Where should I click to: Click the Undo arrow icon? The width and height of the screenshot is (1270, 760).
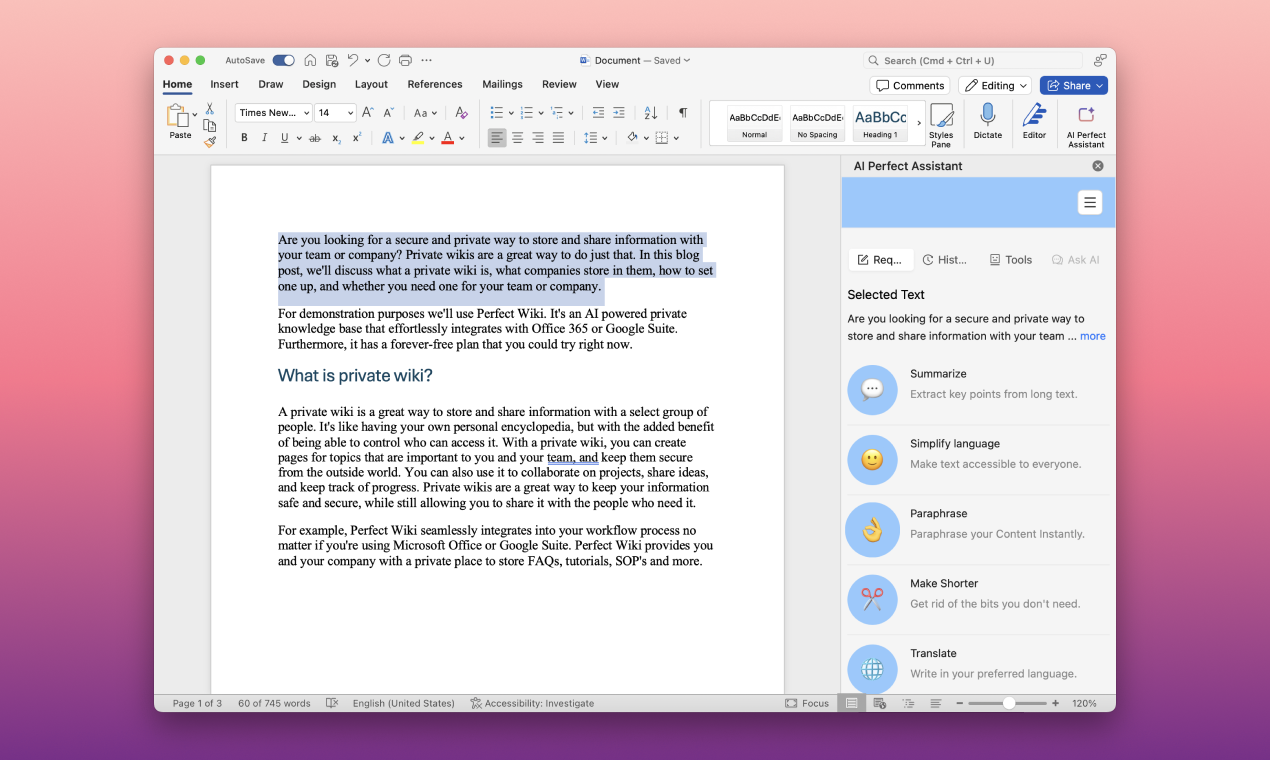(353, 60)
